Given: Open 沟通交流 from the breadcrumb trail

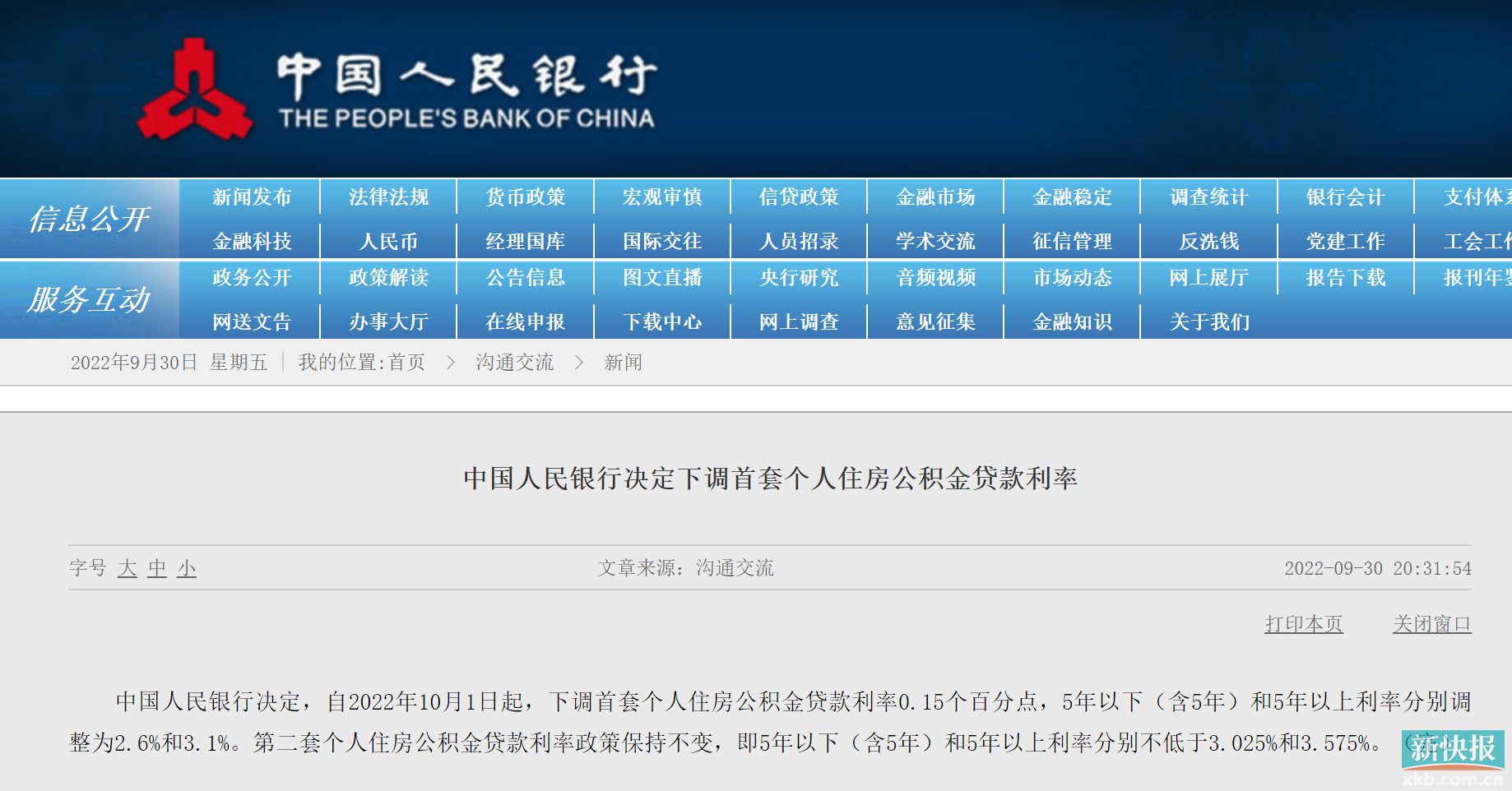Looking at the screenshot, I should pos(514,362).
